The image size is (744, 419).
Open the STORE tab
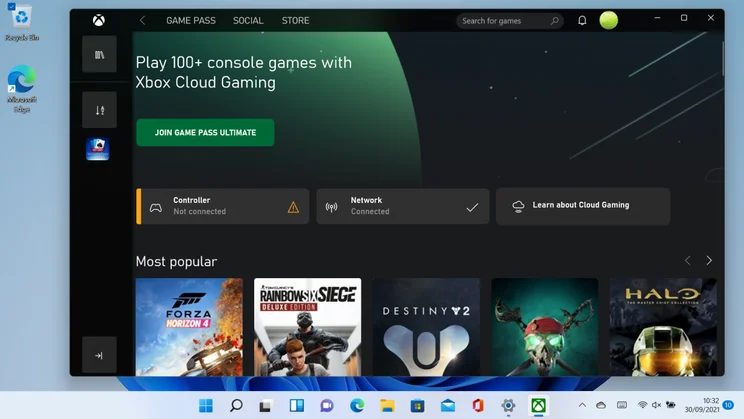click(295, 20)
